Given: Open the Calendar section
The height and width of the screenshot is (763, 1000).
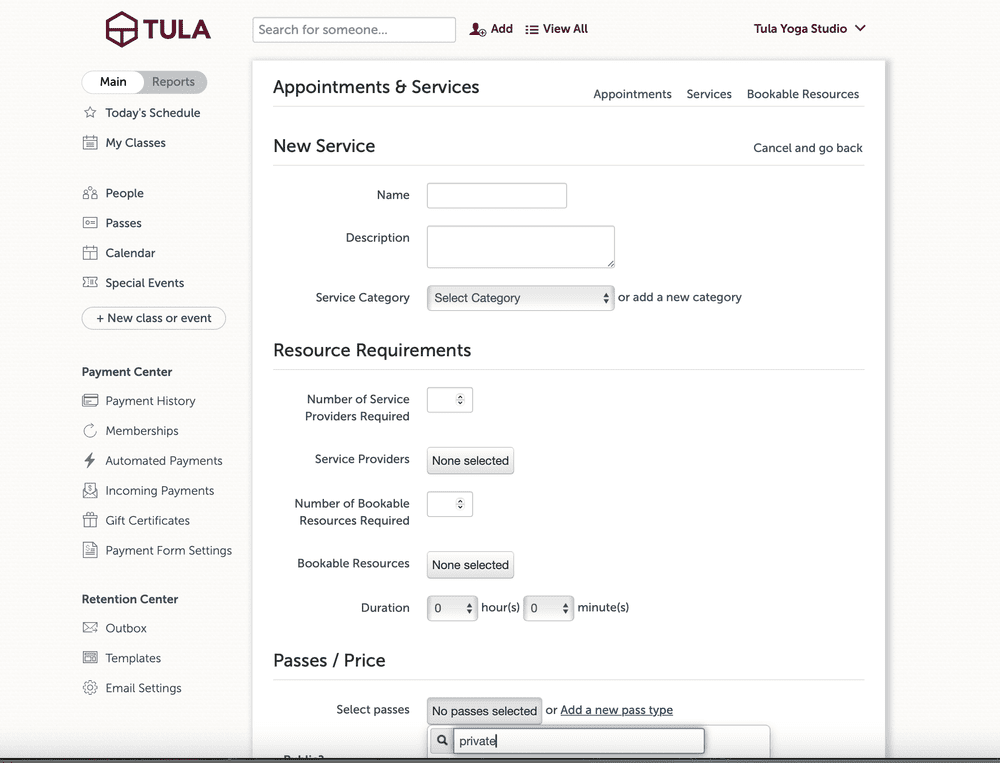Looking at the screenshot, I should pos(131,252).
